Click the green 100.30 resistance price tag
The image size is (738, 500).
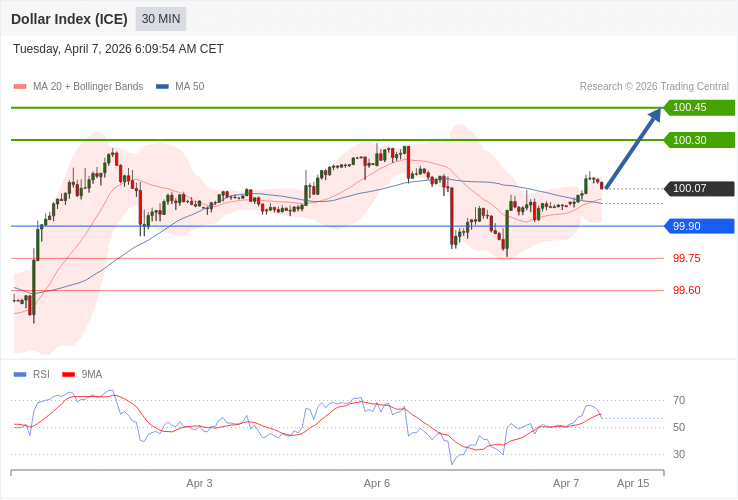699,140
